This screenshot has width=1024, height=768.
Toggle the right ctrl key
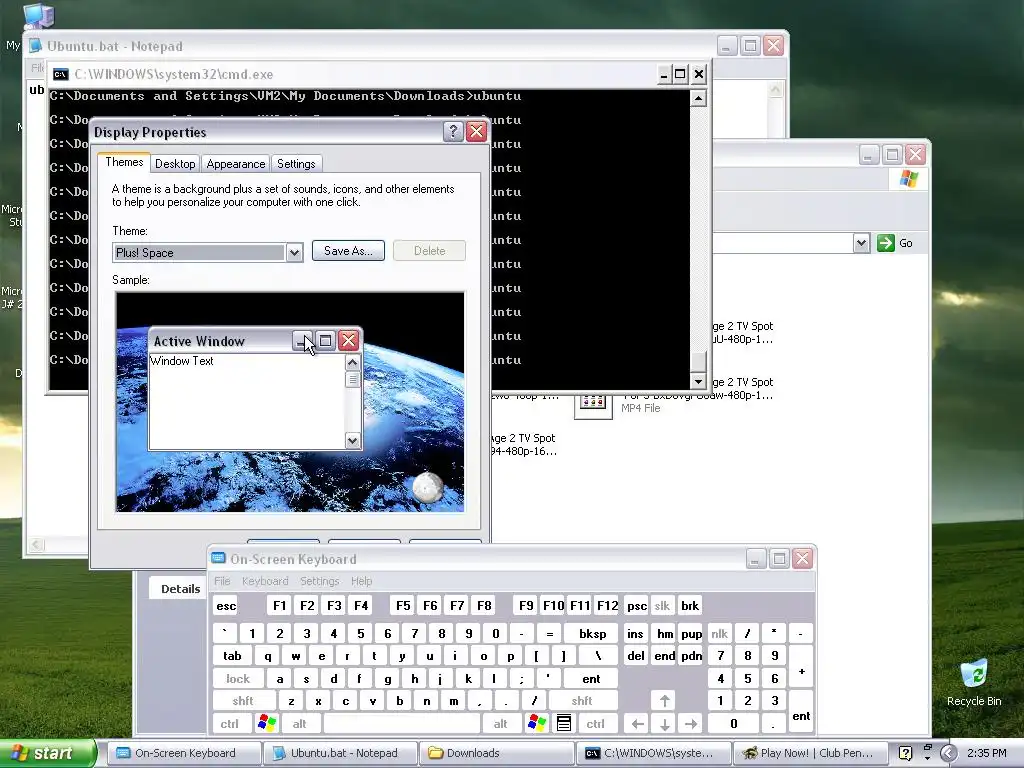click(x=595, y=724)
